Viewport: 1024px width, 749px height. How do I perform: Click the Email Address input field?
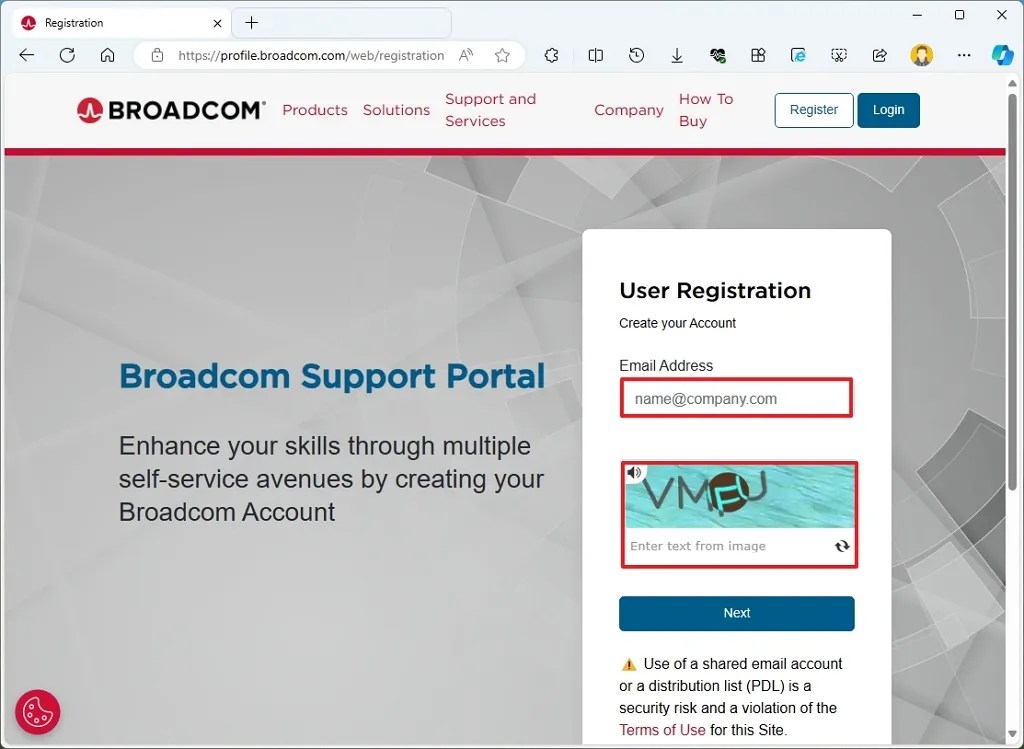tap(736, 397)
